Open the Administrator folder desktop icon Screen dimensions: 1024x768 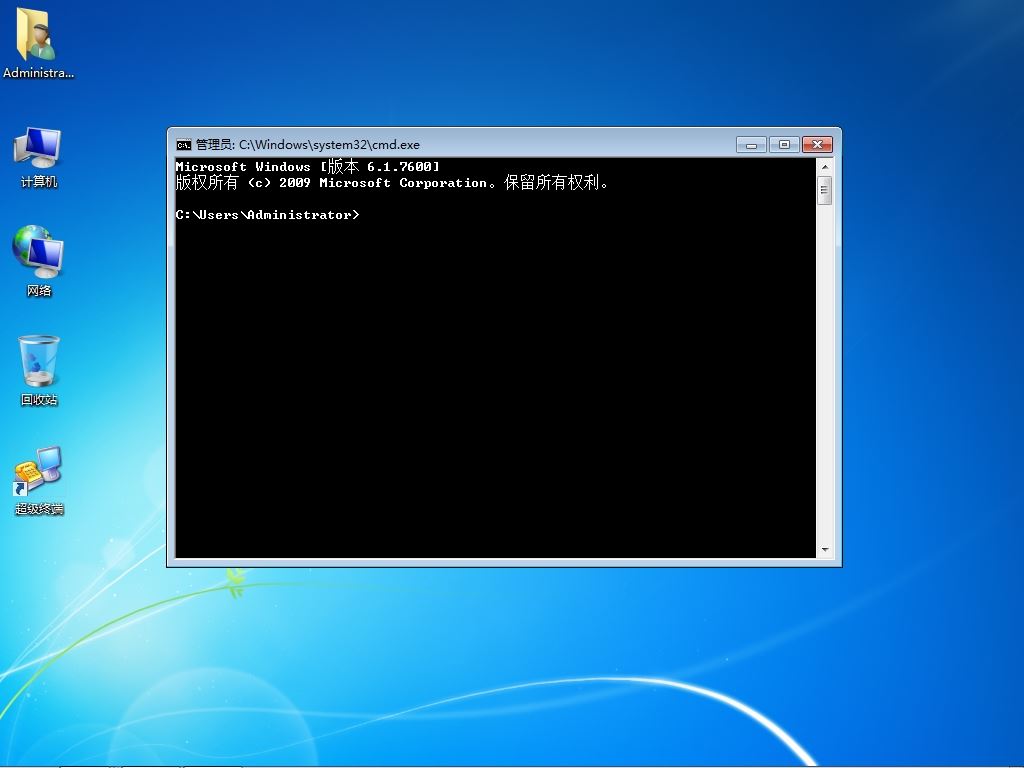tap(38, 43)
